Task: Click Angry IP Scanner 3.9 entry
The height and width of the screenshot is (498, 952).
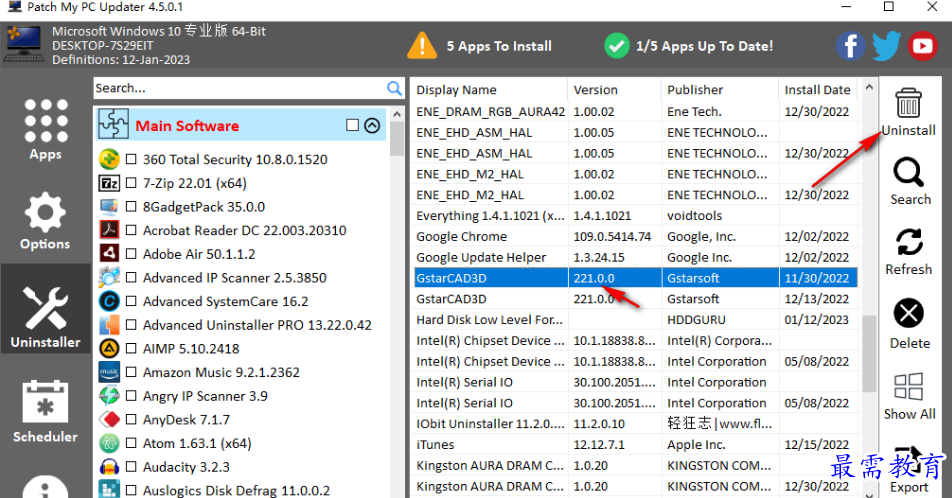Action: [x=205, y=396]
